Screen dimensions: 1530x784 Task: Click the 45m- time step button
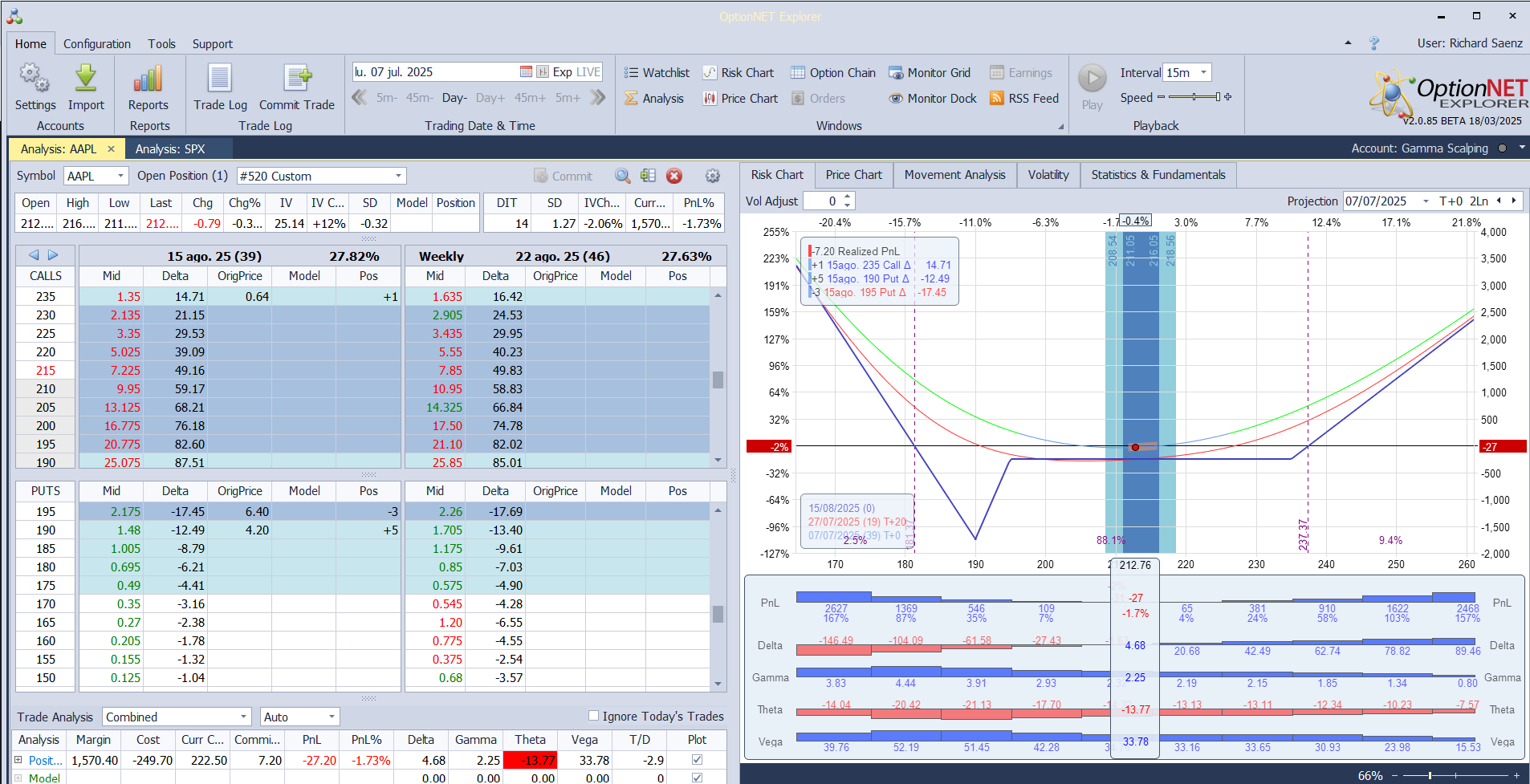coord(419,98)
